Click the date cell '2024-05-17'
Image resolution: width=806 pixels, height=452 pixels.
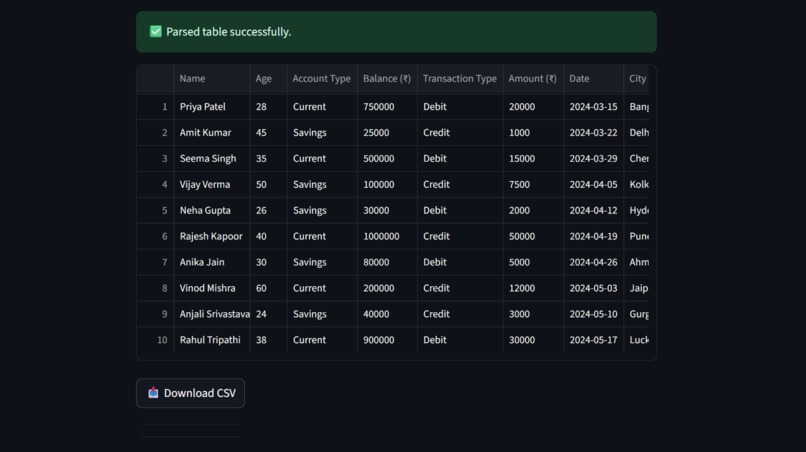point(593,339)
